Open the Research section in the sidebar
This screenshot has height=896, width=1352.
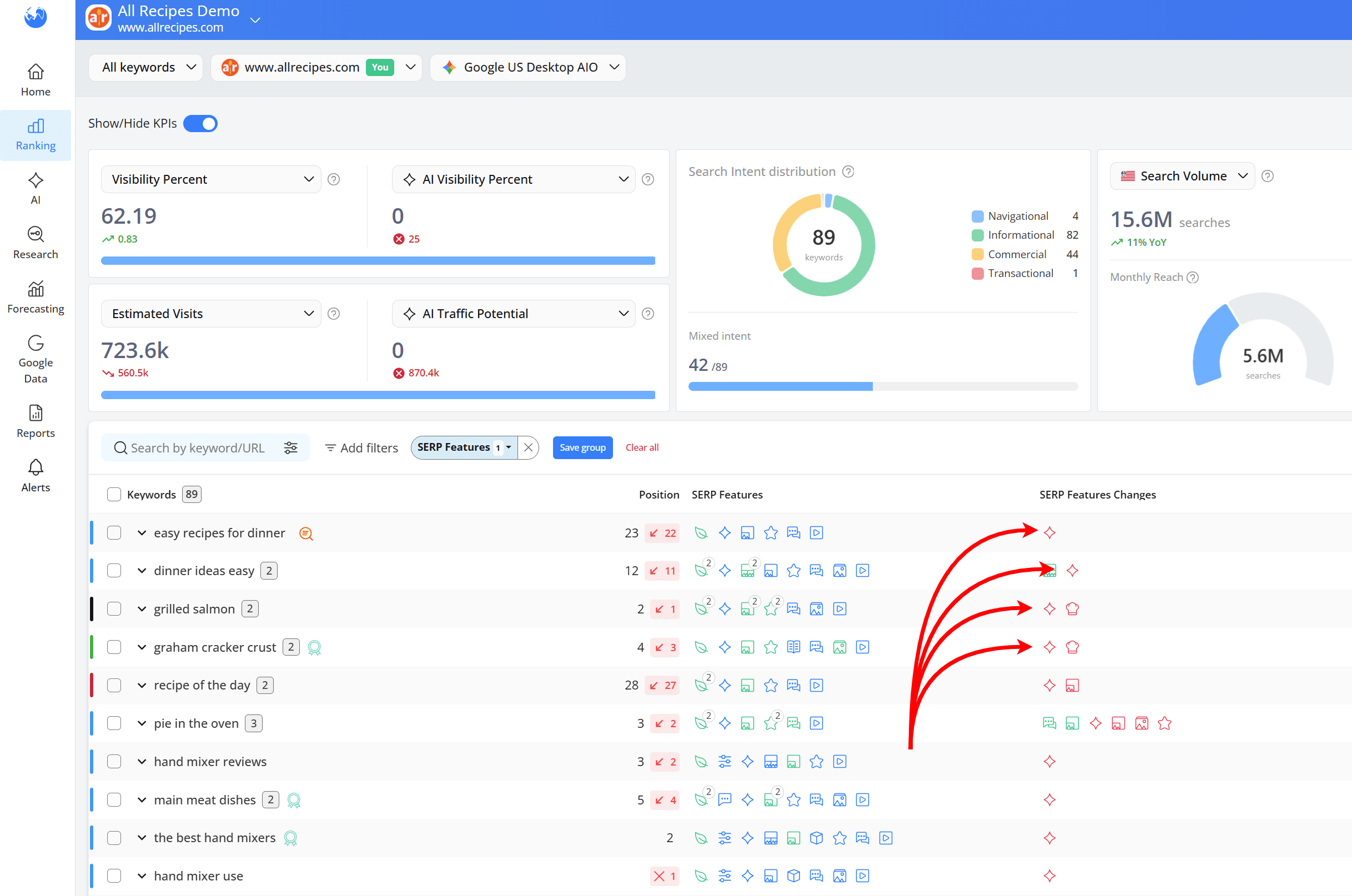tap(36, 243)
